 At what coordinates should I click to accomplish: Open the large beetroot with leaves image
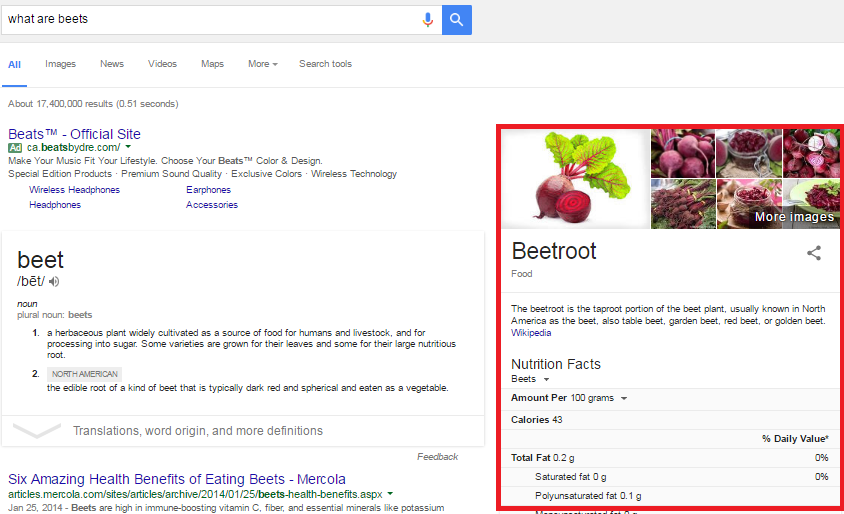coord(576,179)
